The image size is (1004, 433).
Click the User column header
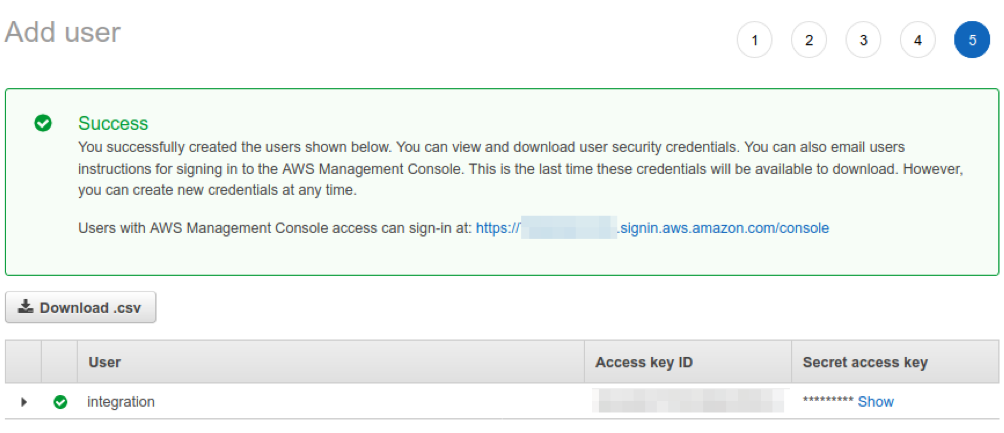click(x=104, y=362)
